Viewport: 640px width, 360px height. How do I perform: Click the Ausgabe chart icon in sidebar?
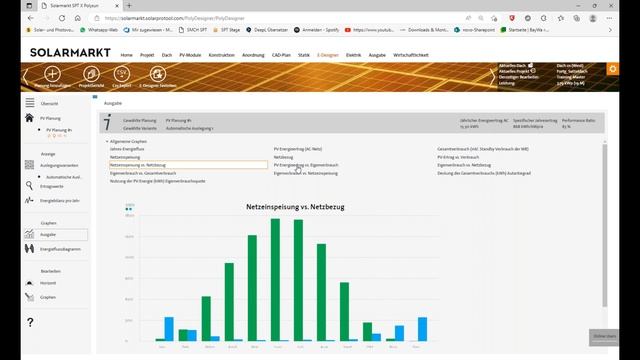click(x=29, y=234)
